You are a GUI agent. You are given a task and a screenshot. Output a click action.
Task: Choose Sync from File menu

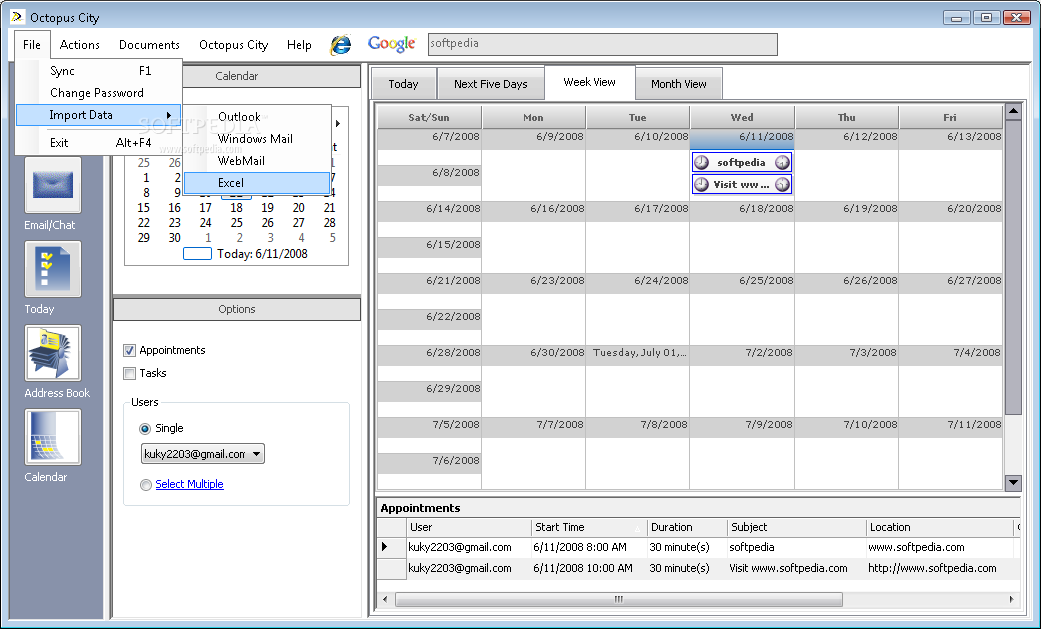pos(98,70)
